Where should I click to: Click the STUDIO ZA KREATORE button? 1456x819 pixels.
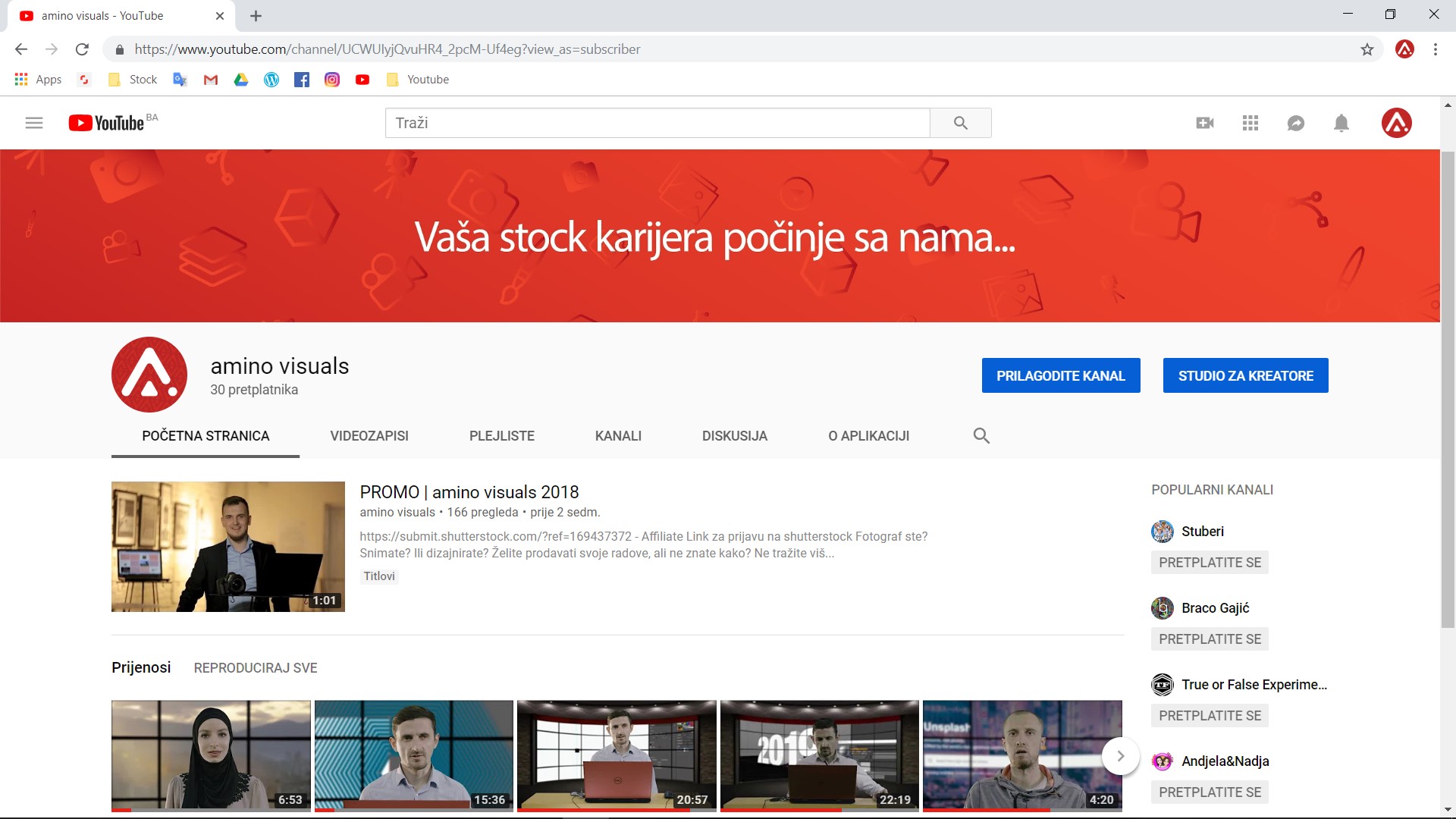(x=1245, y=375)
